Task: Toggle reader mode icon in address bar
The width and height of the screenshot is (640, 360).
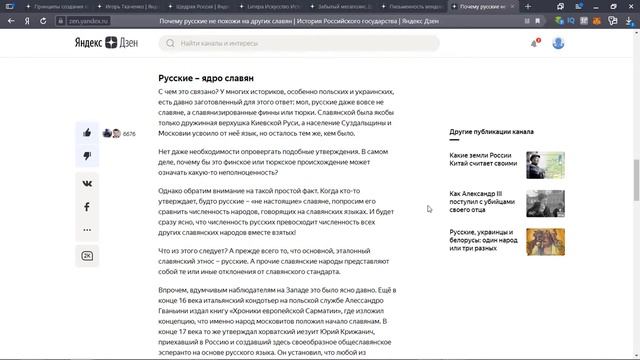Action: 527,21
